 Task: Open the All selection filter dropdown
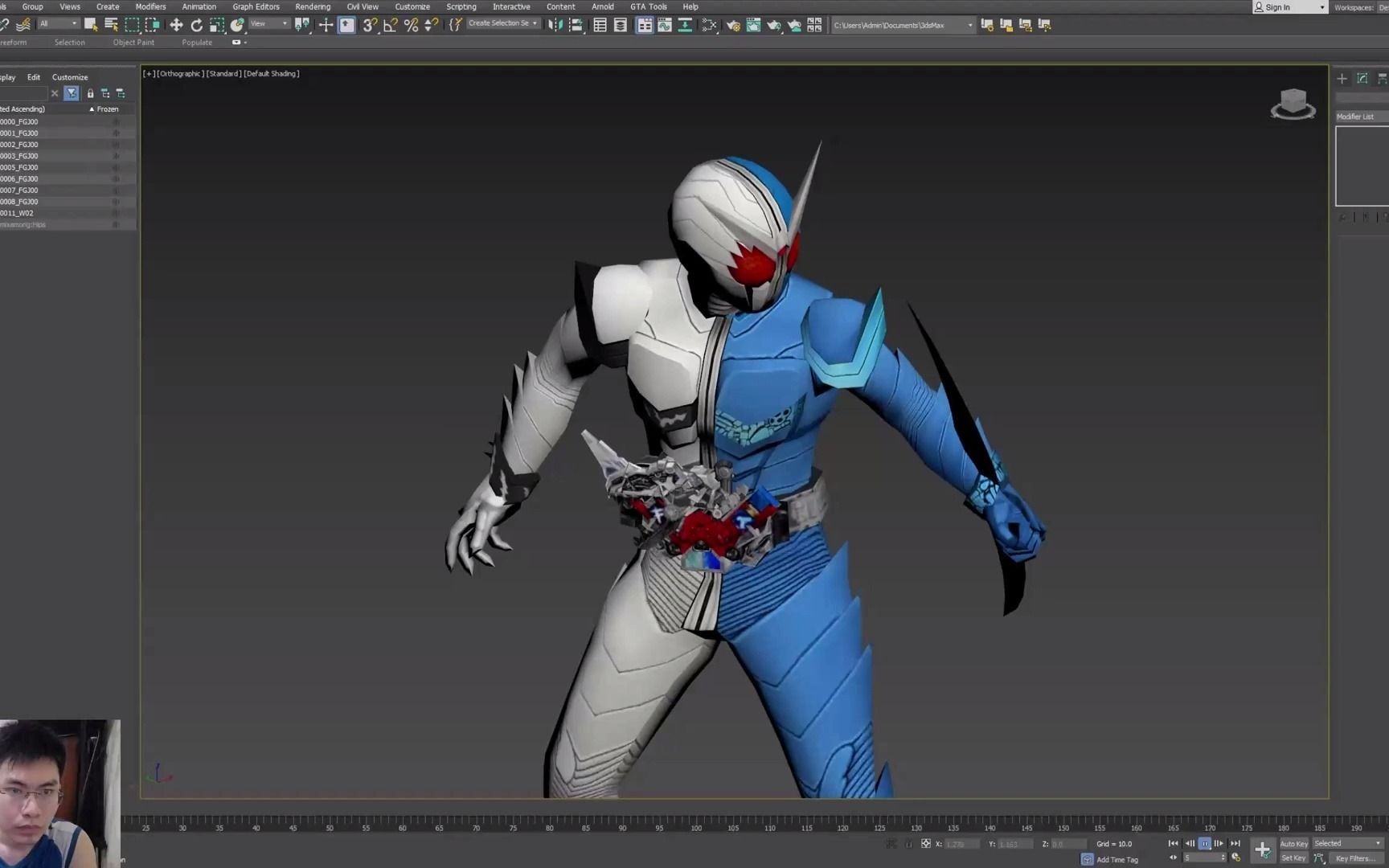[x=58, y=23]
